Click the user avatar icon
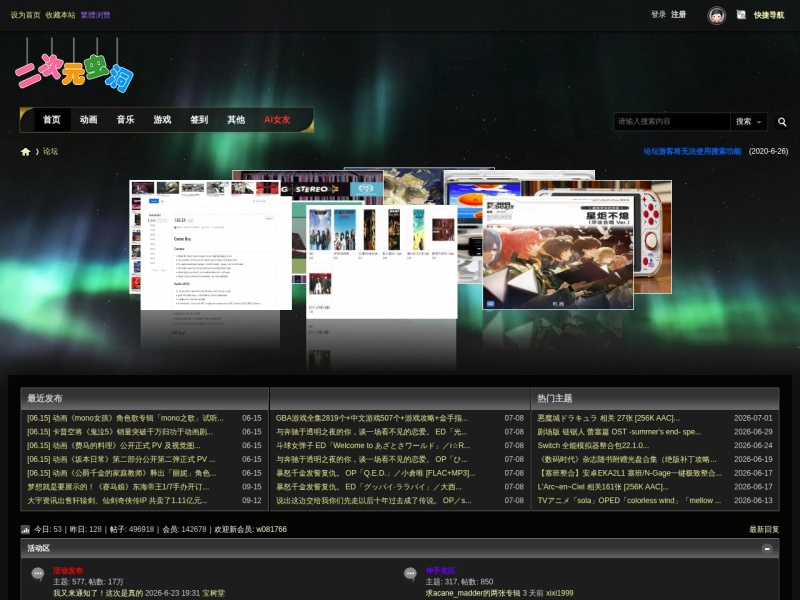This screenshot has width=800, height=600. 716,15
